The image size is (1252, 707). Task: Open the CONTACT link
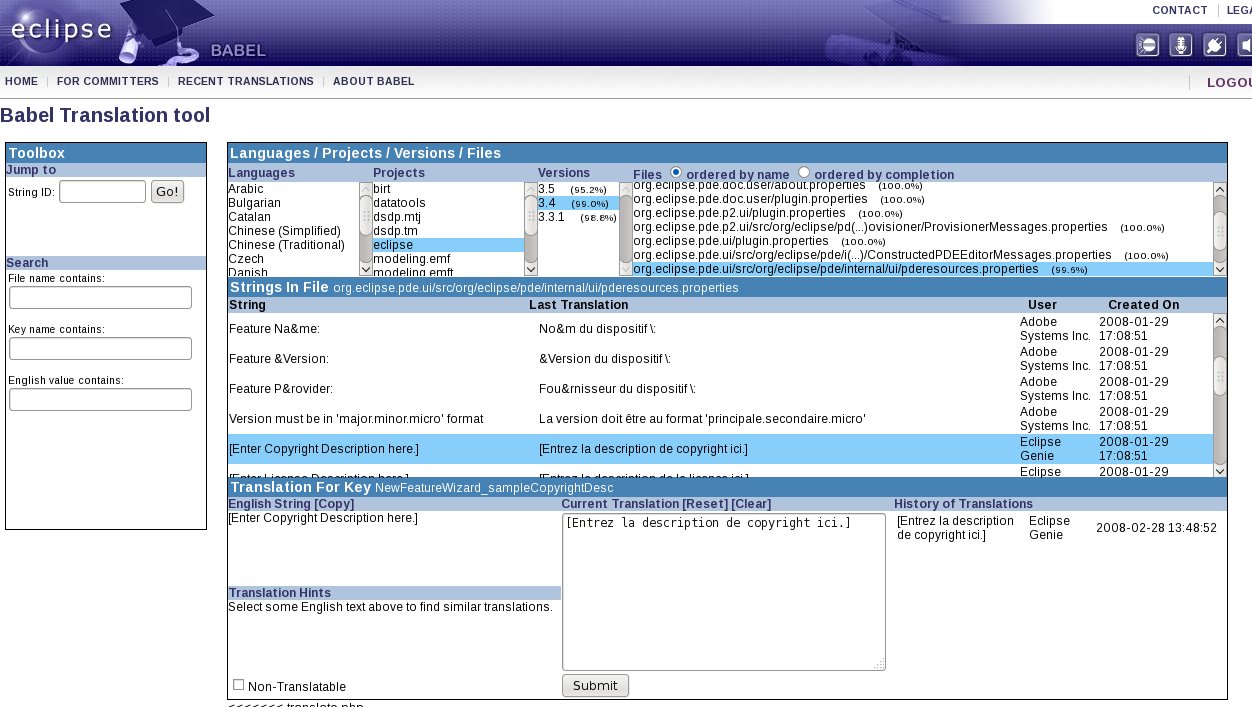point(1180,10)
